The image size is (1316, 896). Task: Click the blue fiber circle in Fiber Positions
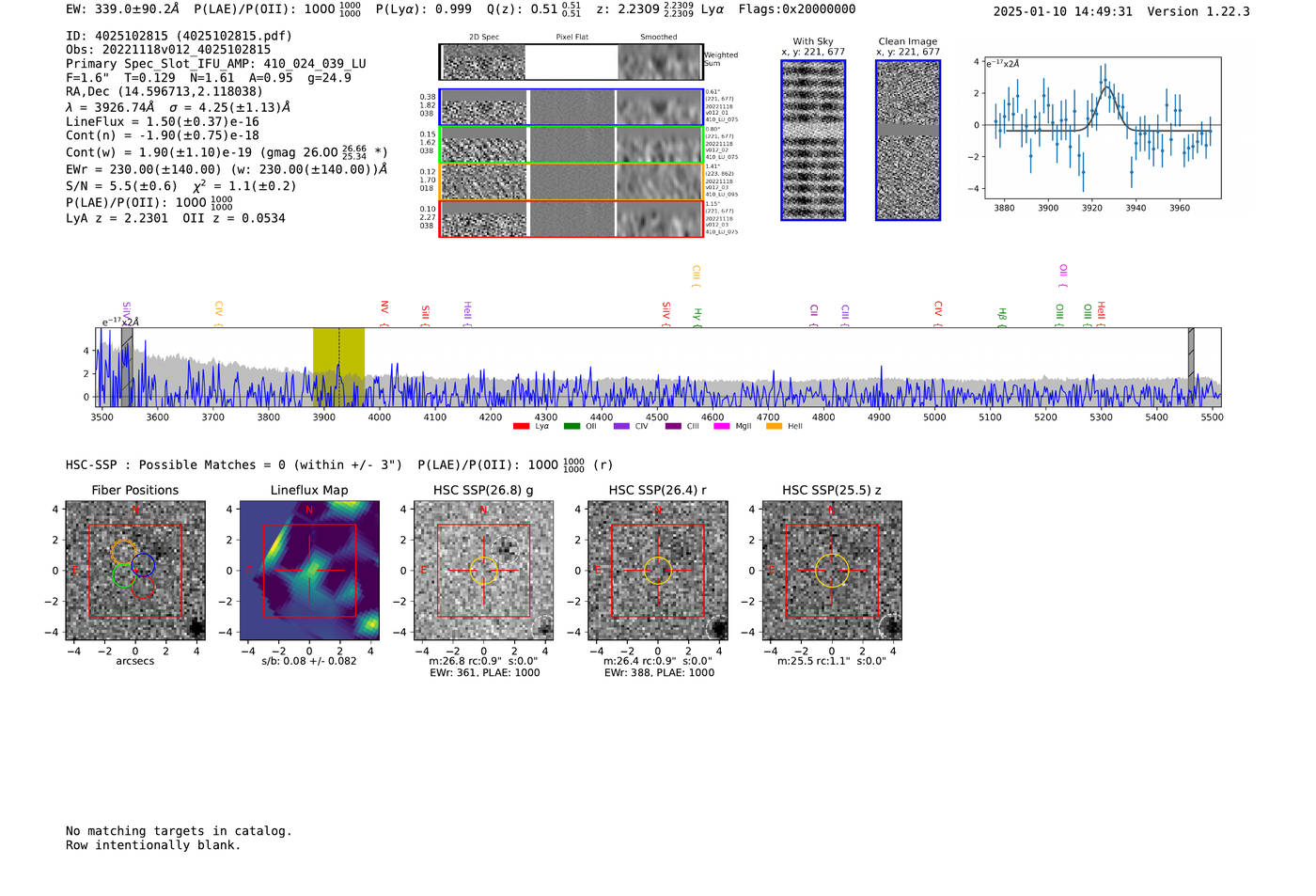143,565
